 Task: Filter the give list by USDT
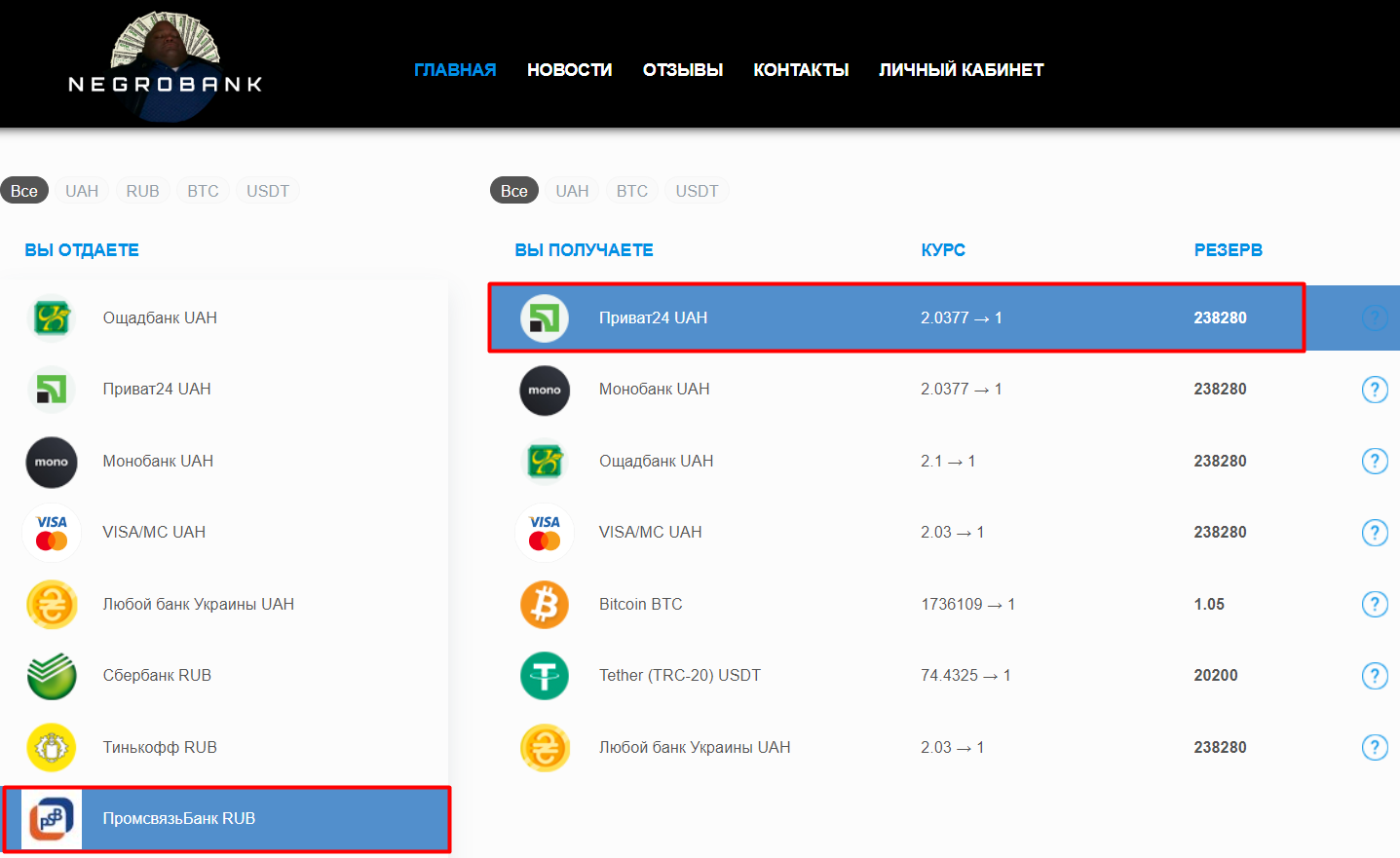point(268,191)
